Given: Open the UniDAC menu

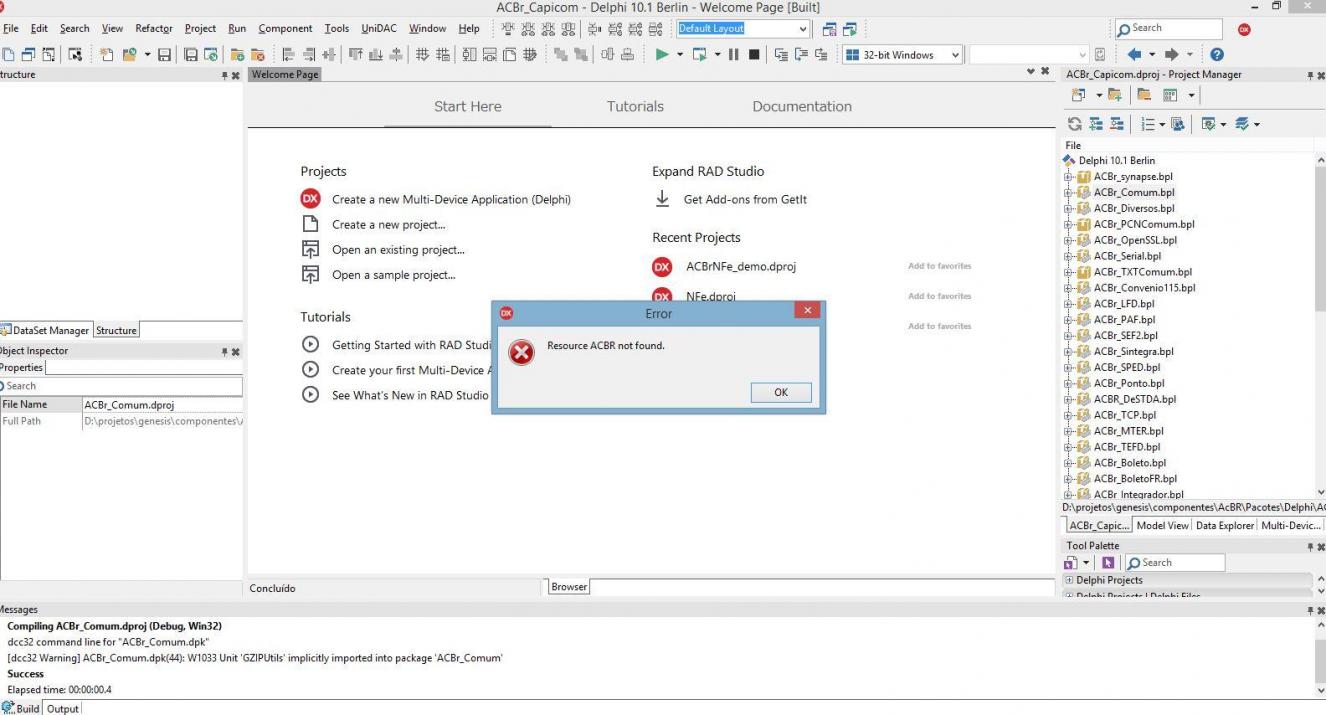Looking at the screenshot, I should (379, 29).
